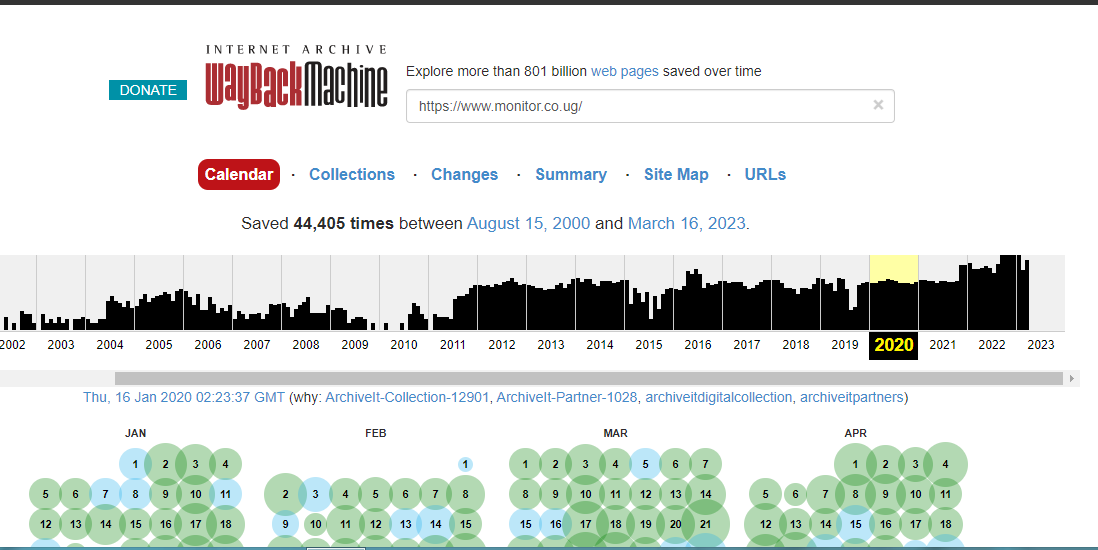Select March 21 capture bubble
The height and width of the screenshot is (550, 1098).
[705, 524]
